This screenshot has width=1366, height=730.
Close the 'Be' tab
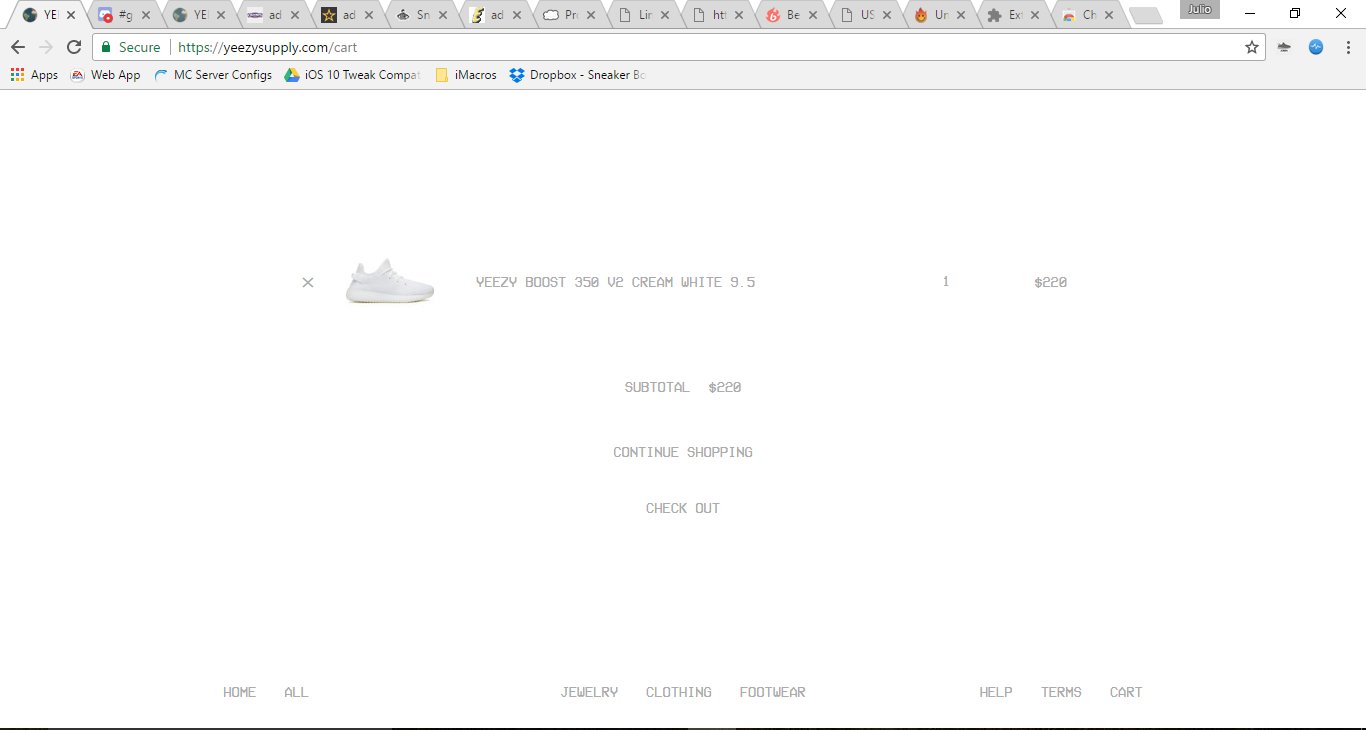[x=812, y=16]
